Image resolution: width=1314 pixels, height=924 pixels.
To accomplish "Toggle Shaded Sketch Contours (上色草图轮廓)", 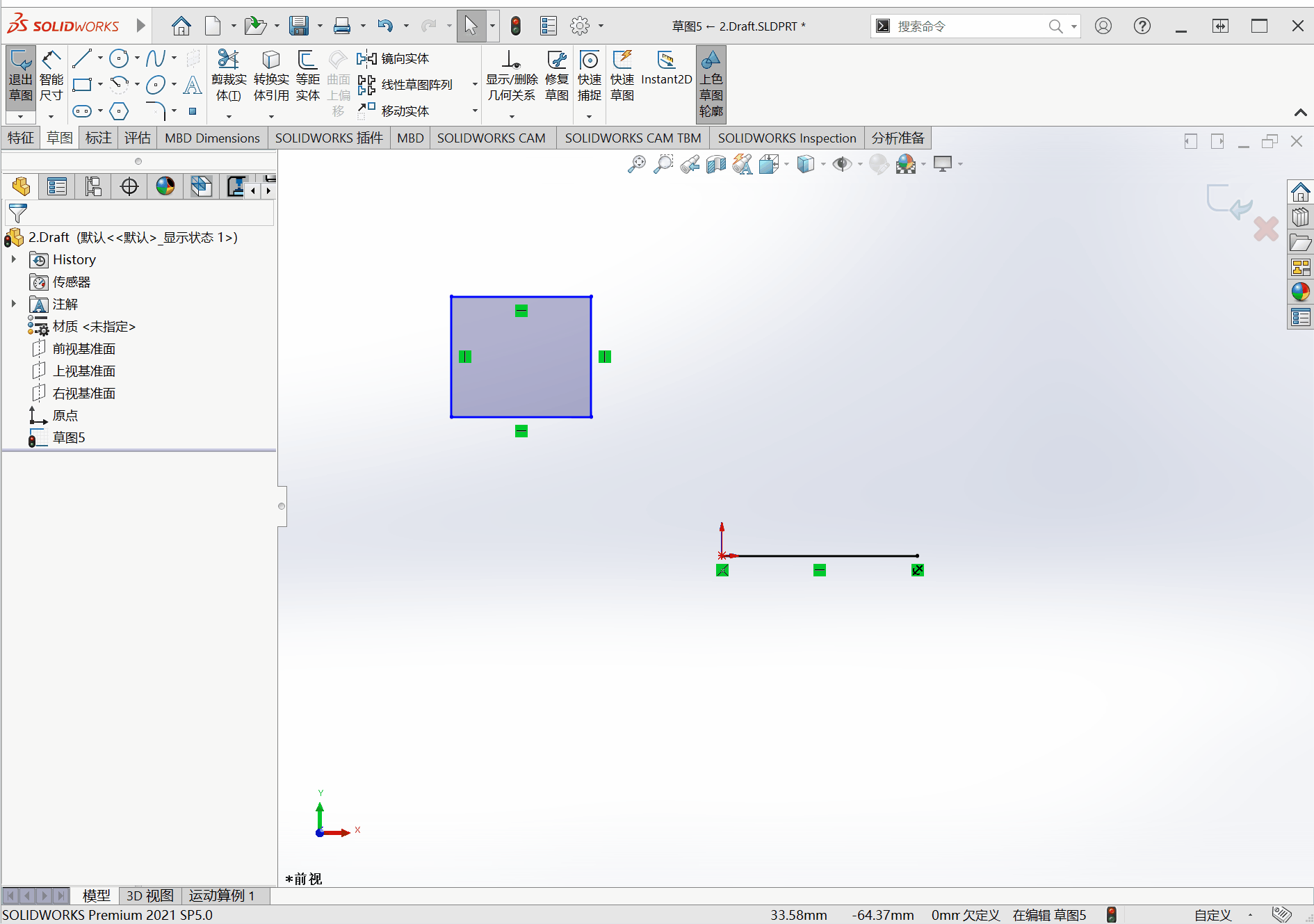I will click(x=711, y=83).
